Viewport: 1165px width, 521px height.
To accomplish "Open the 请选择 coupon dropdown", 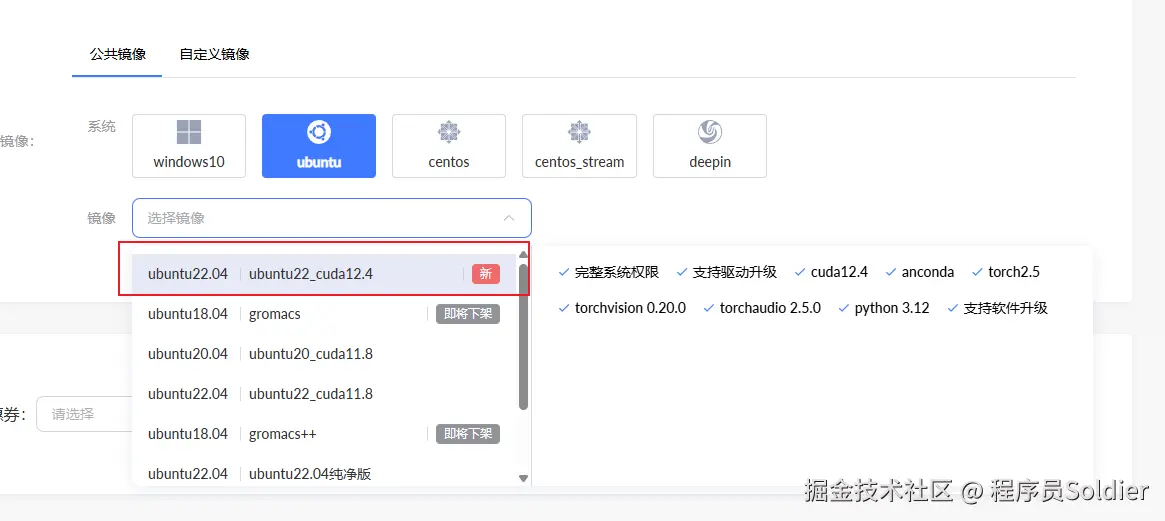I will click(x=84, y=414).
